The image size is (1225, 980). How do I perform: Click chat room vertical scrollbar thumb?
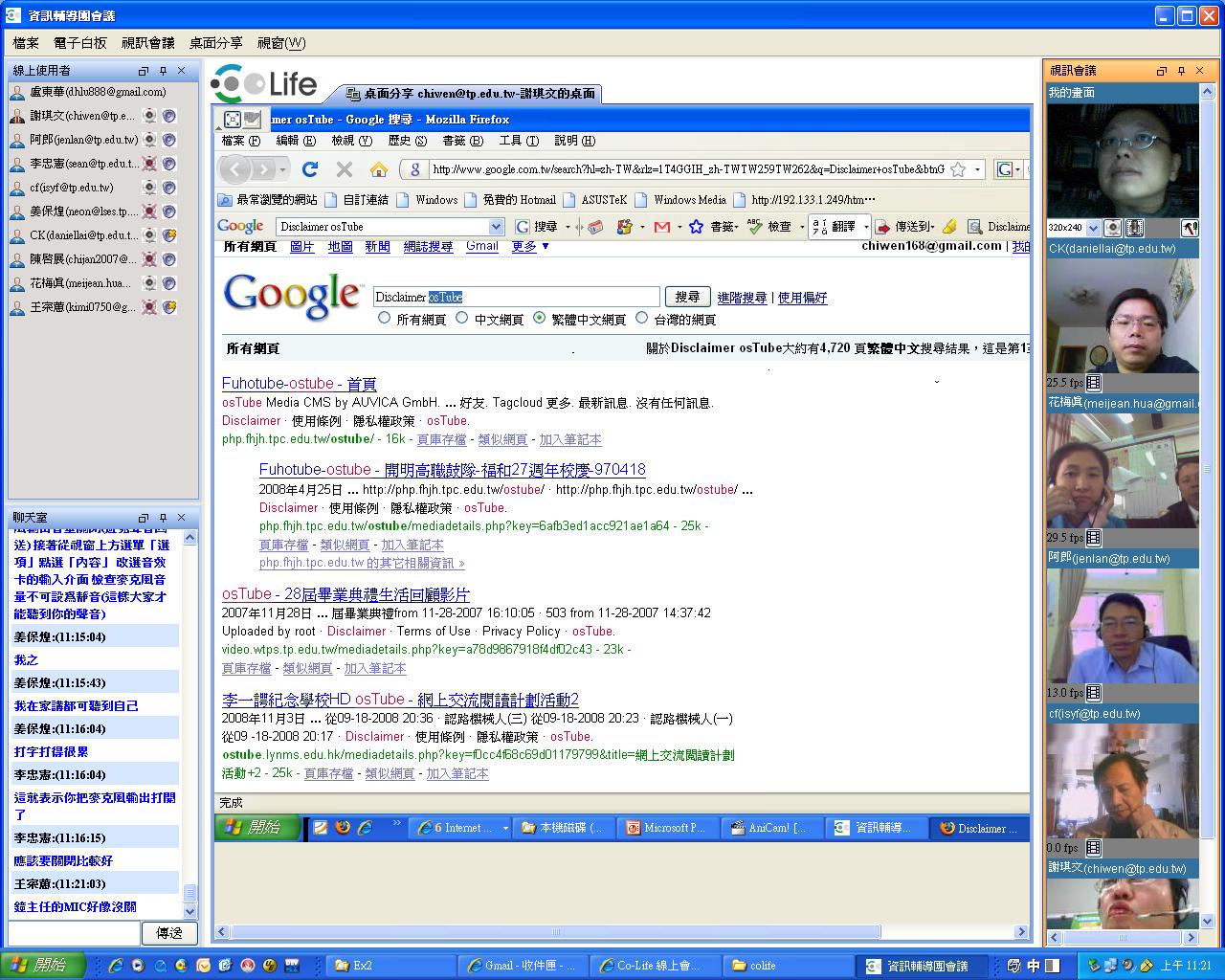tap(189, 893)
